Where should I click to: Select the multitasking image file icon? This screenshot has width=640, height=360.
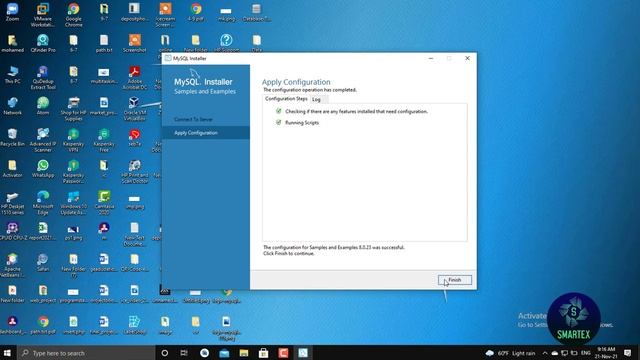coord(104,75)
